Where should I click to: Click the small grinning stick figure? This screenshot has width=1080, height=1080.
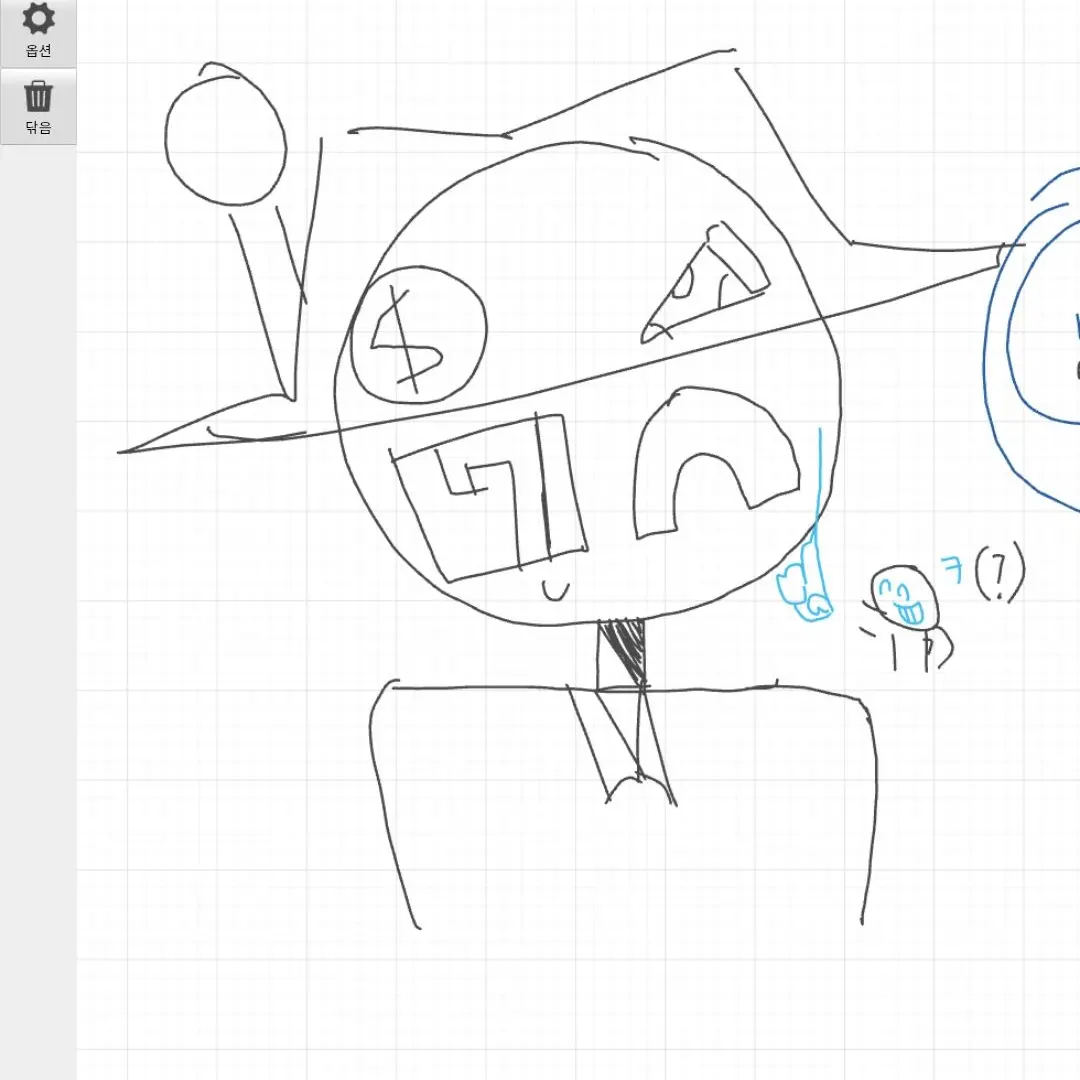point(906,605)
